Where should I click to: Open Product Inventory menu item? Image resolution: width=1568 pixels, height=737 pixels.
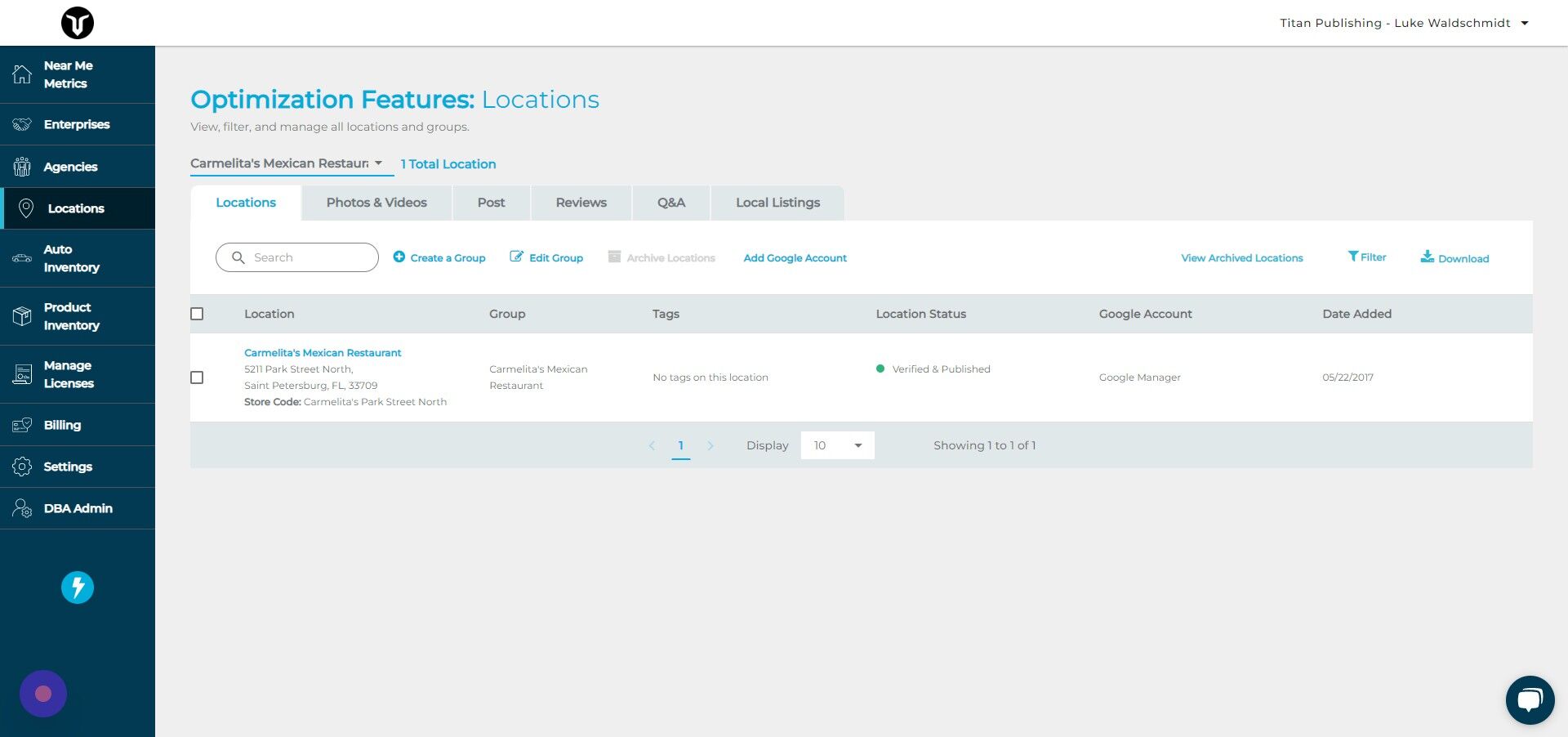[78, 316]
